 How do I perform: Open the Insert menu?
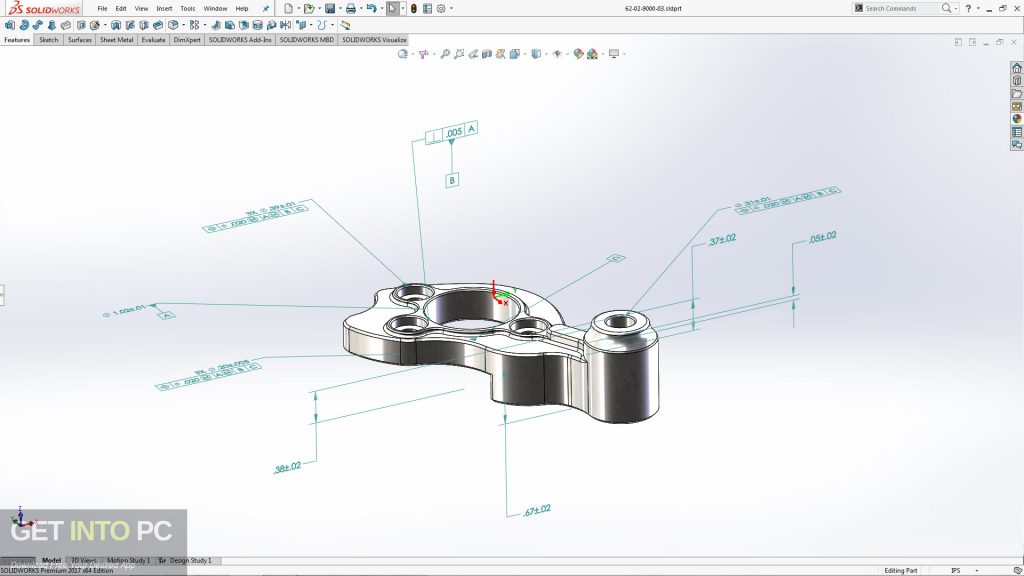point(164,8)
